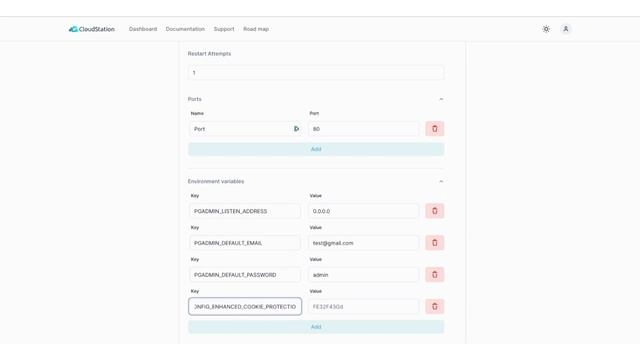Click Add button under Environment variables
Image resolution: width=640 pixels, height=360 pixels.
click(316, 327)
